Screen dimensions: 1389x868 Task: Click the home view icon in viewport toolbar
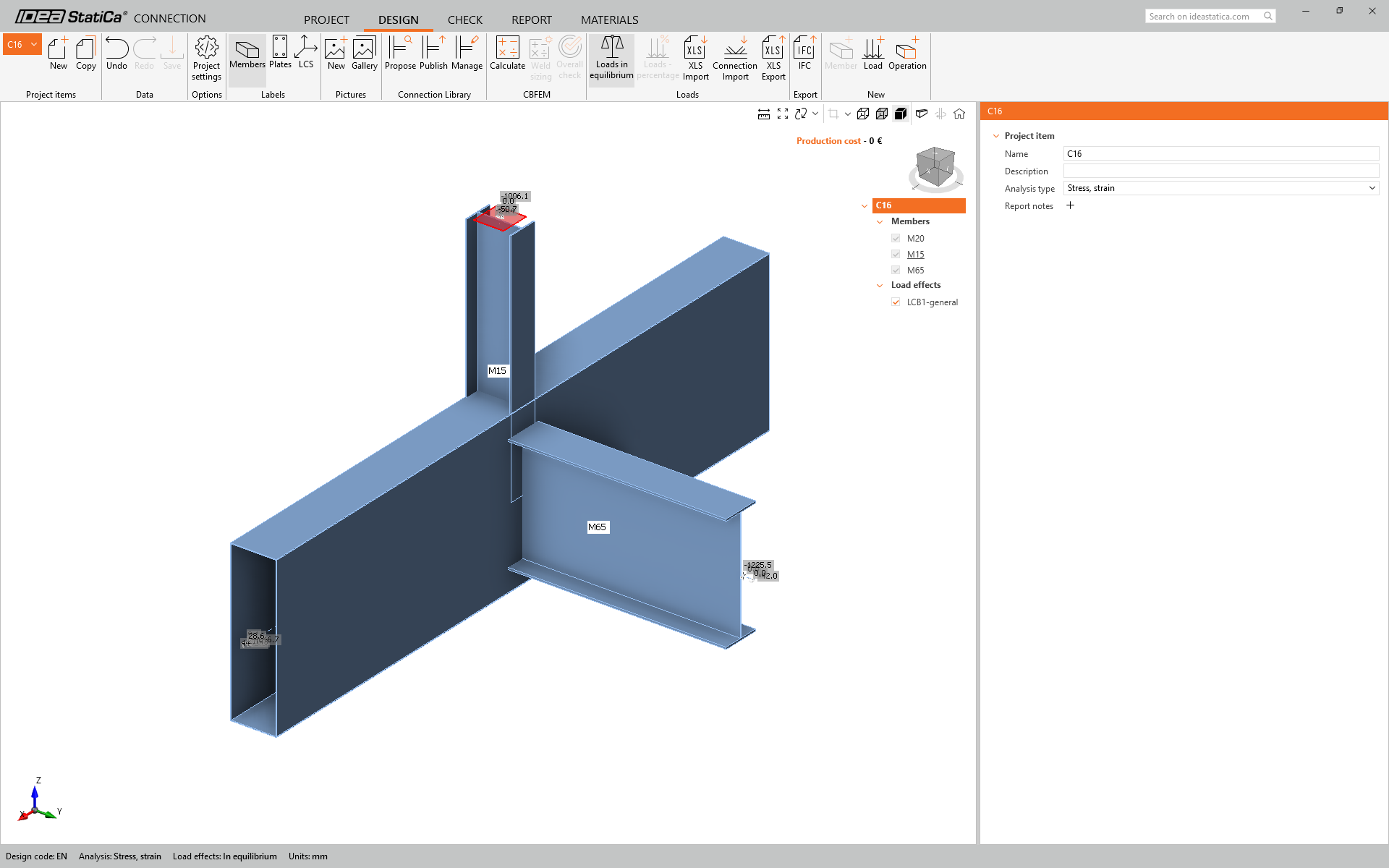tap(959, 114)
